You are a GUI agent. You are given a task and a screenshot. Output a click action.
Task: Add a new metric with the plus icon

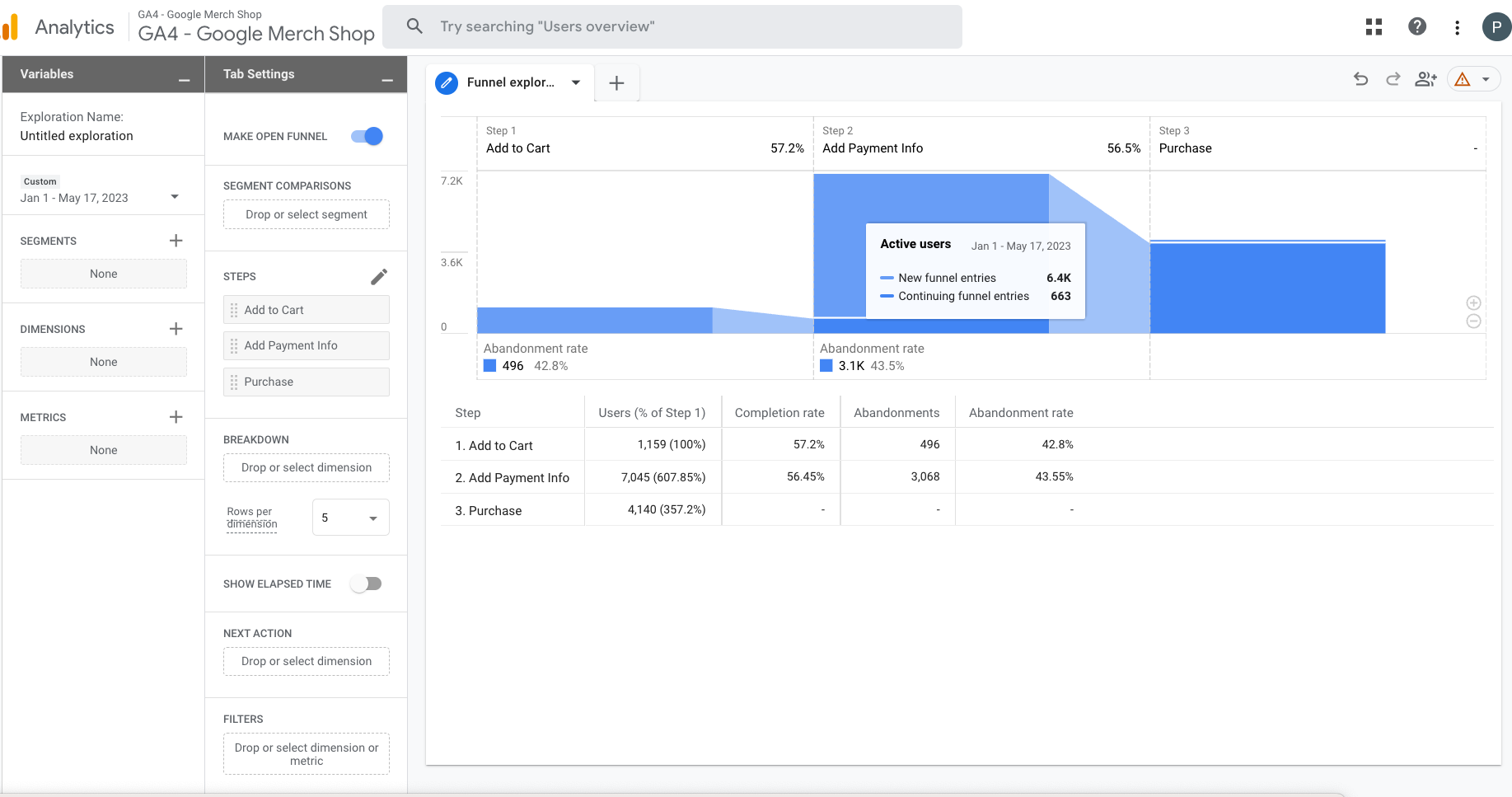tap(176, 417)
